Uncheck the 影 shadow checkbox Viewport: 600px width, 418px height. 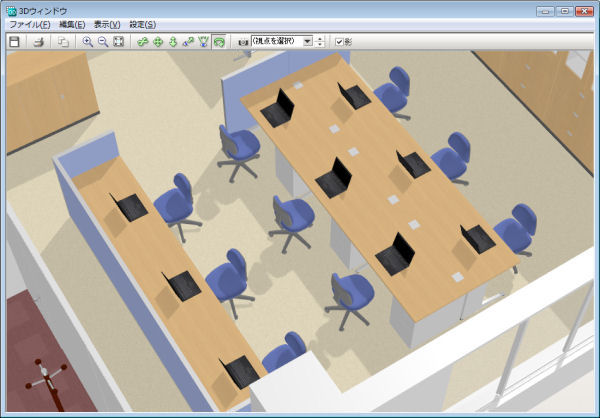tap(339, 42)
